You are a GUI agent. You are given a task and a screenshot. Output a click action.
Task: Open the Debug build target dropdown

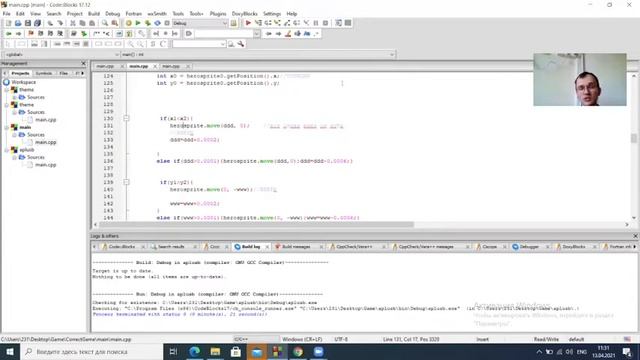point(200,23)
